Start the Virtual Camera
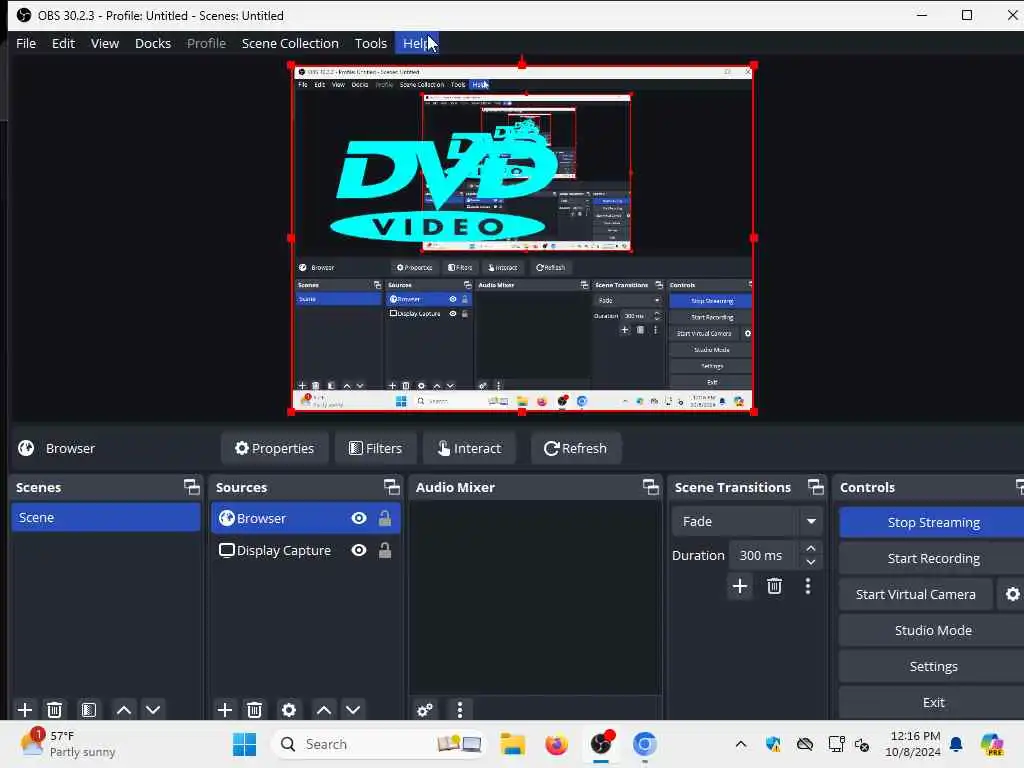 (x=916, y=594)
